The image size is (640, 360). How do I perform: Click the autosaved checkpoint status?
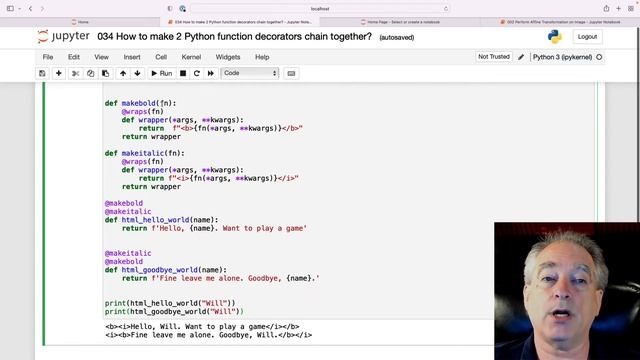point(397,38)
